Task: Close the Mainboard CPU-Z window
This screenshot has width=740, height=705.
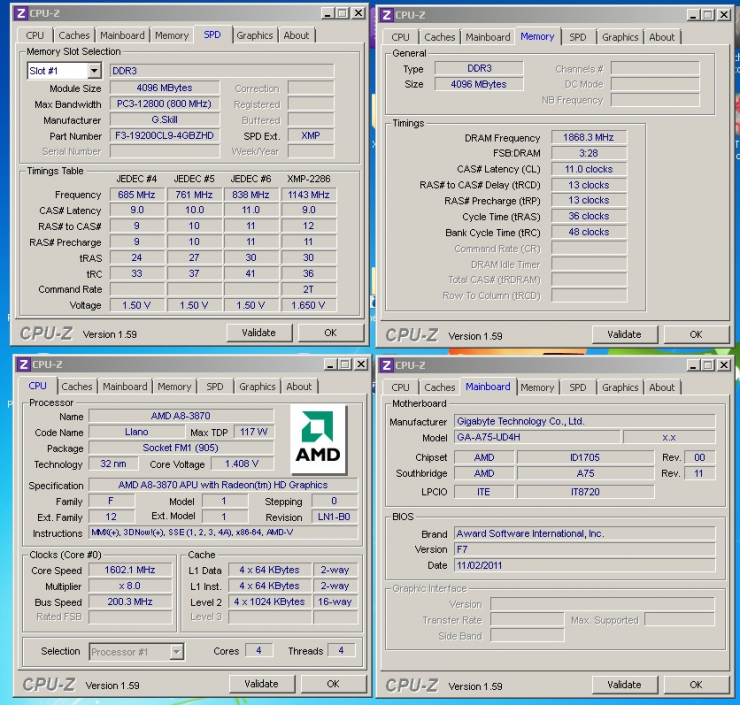Action: [x=723, y=365]
